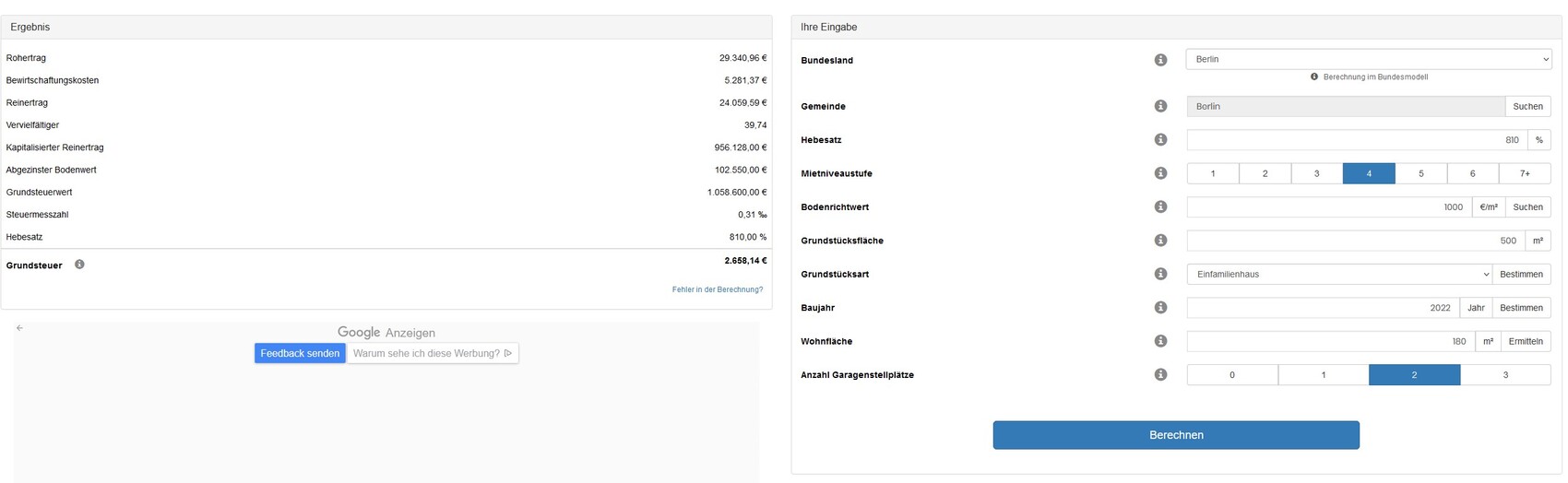Click Feedback senden in the ad area
The height and width of the screenshot is (483, 1568).
pyautogui.click(x=300, y=353)
